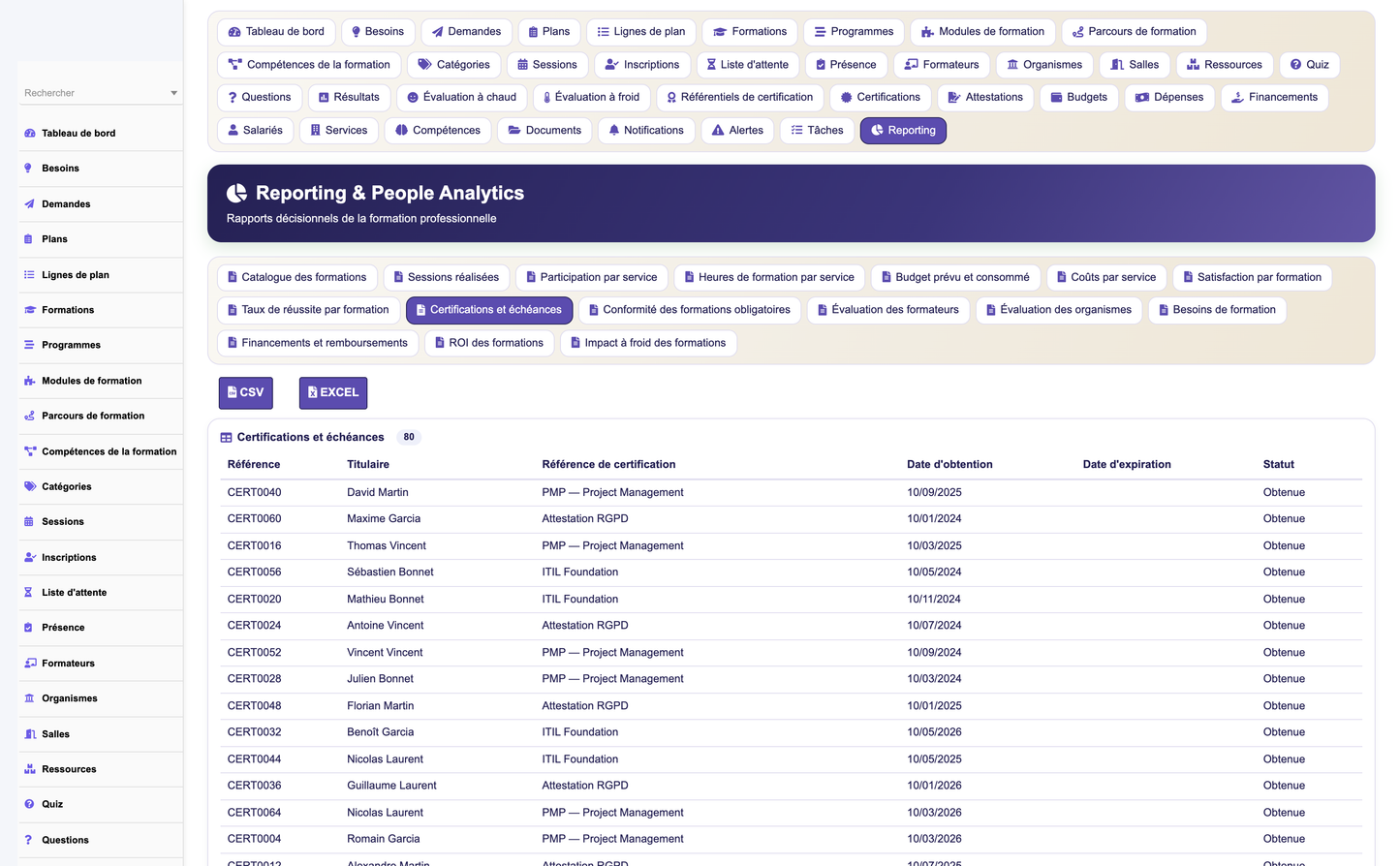Screen dimensions: 1400x866
Task: Click the Parcours de formation route sidebar icon
Action: 29,416
